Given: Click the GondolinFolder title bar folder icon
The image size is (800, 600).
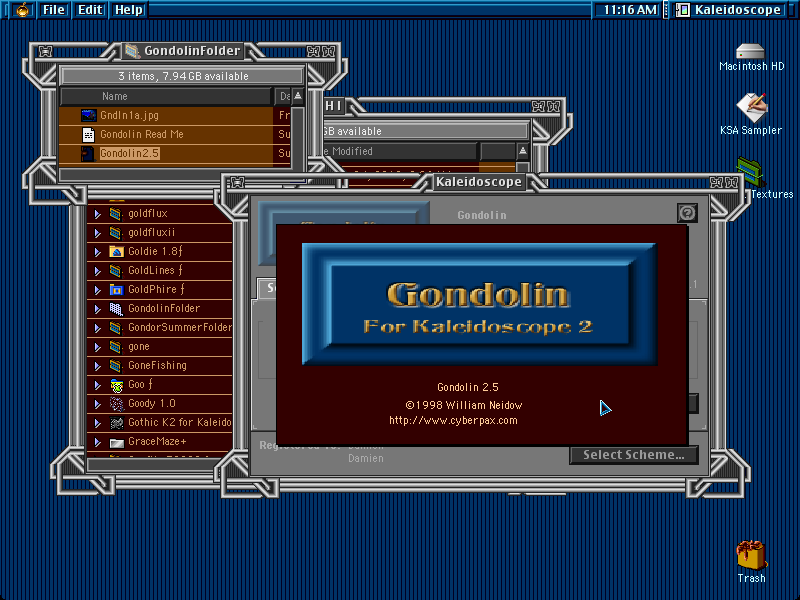Looking at the screenshot, I should click(x=132, y=51).
